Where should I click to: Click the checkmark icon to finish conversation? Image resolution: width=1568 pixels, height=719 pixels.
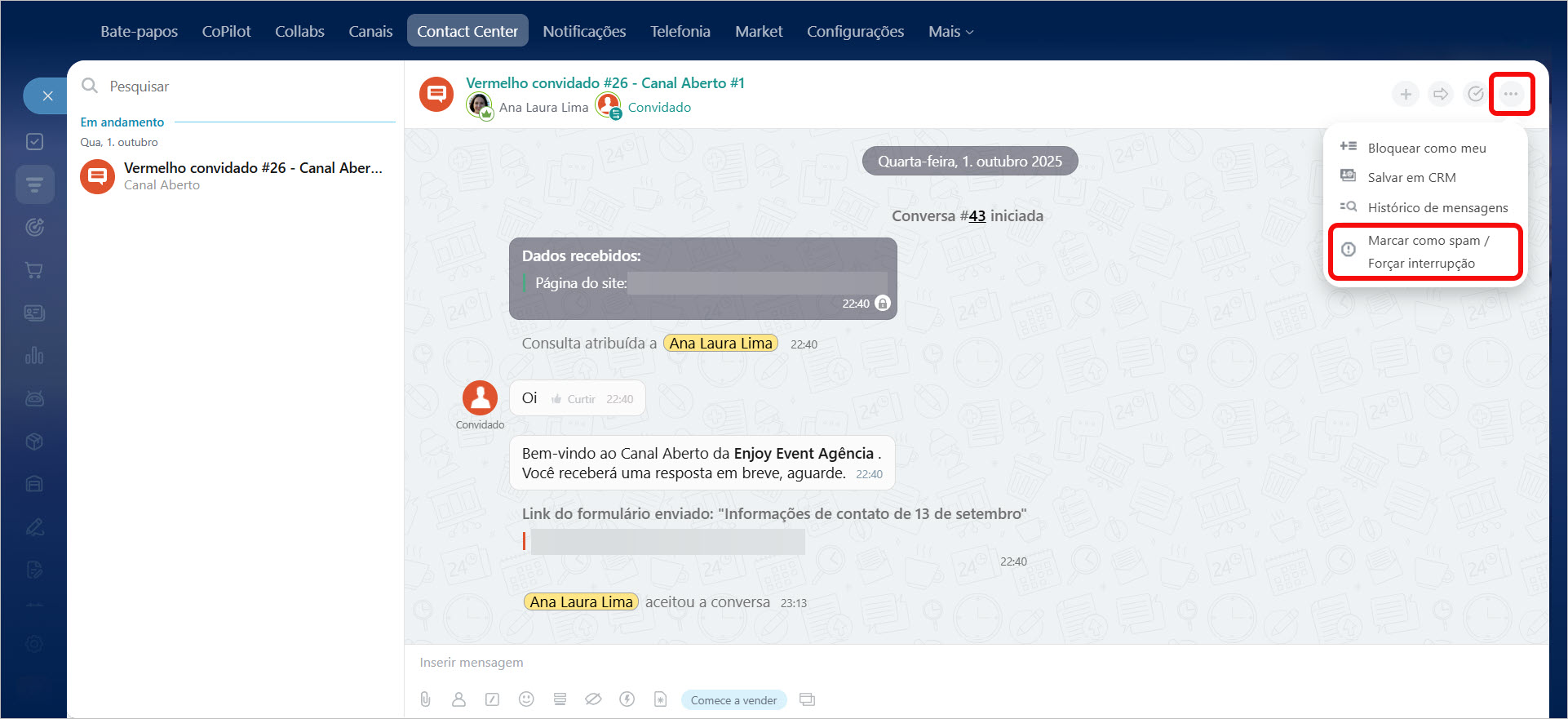[x=1475, y=94]
